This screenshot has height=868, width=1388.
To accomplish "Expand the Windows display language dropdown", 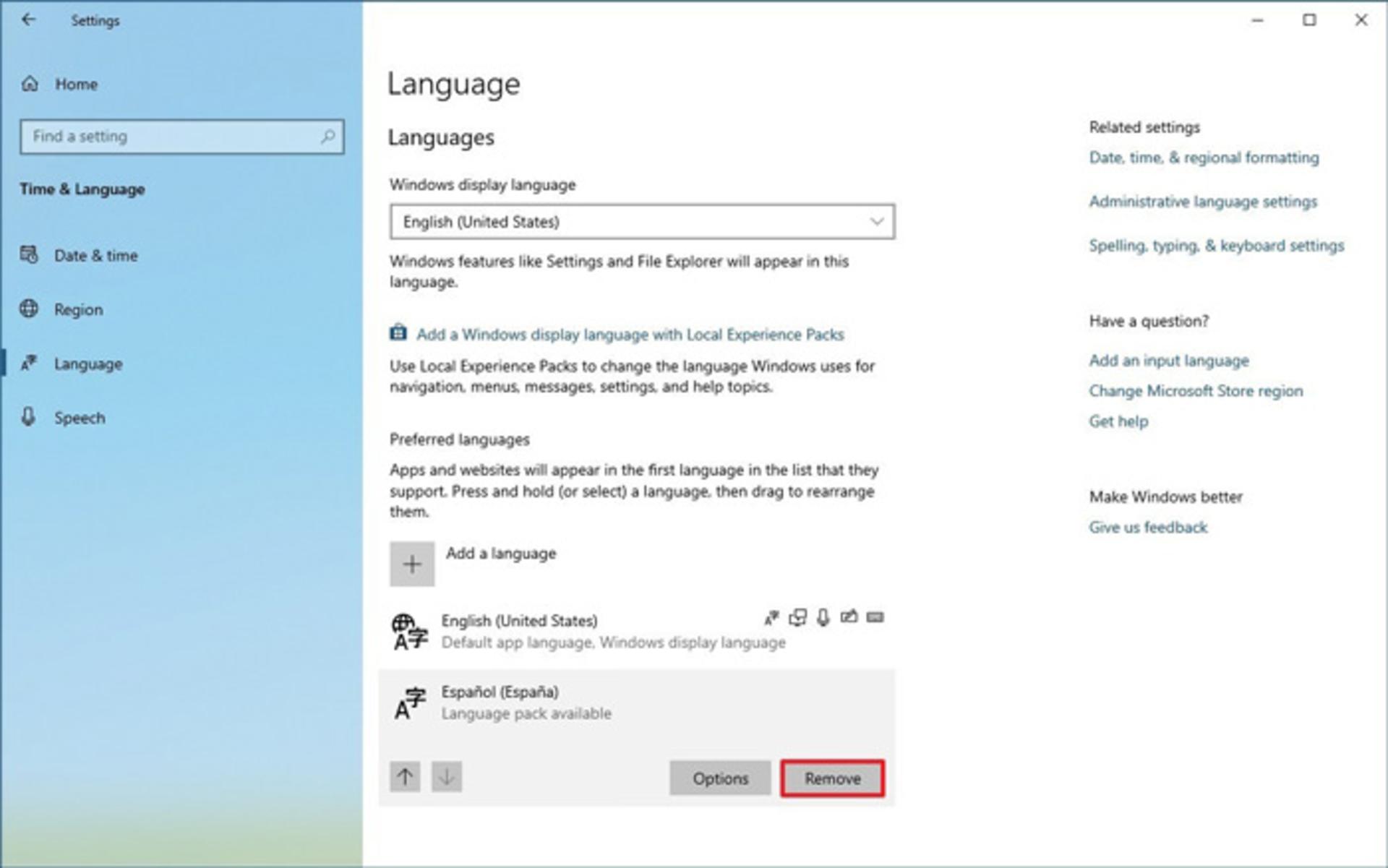I will pos(642,222).
